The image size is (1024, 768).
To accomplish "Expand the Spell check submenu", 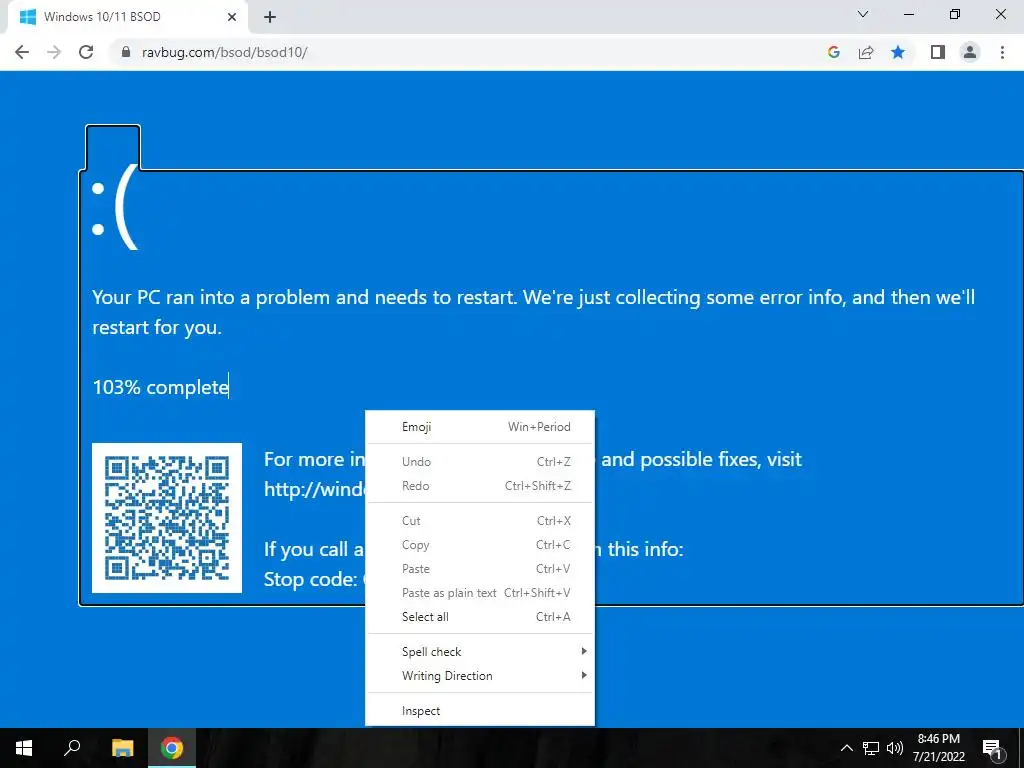I will (x=480, y=652).
